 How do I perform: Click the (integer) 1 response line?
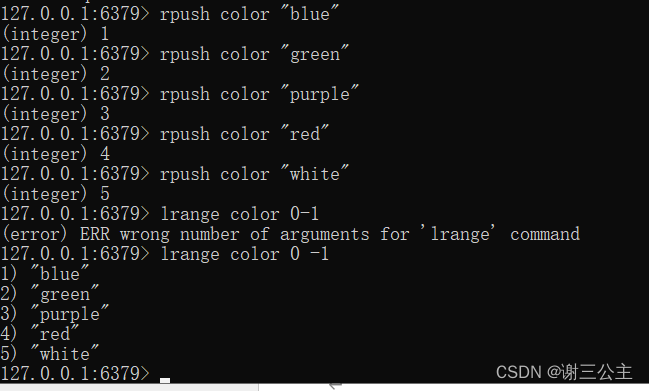[x=56, y=34]
